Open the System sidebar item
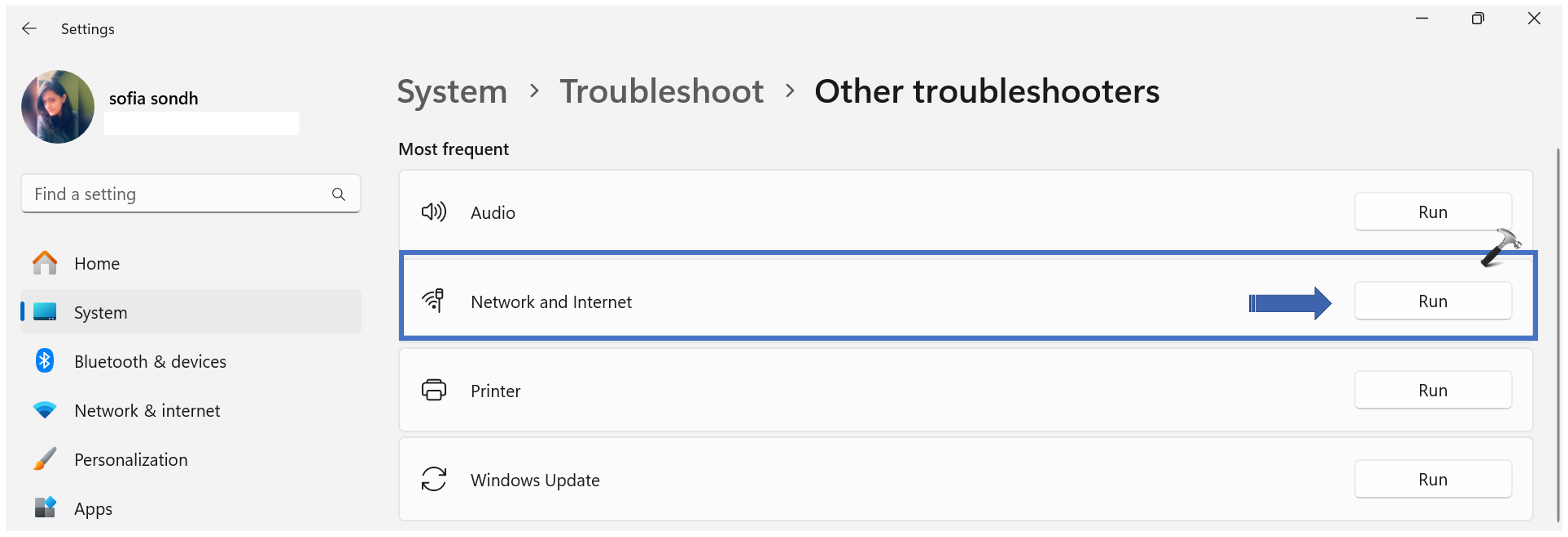The height and width of the screenshot is (537, 1568). coord(101,312)
